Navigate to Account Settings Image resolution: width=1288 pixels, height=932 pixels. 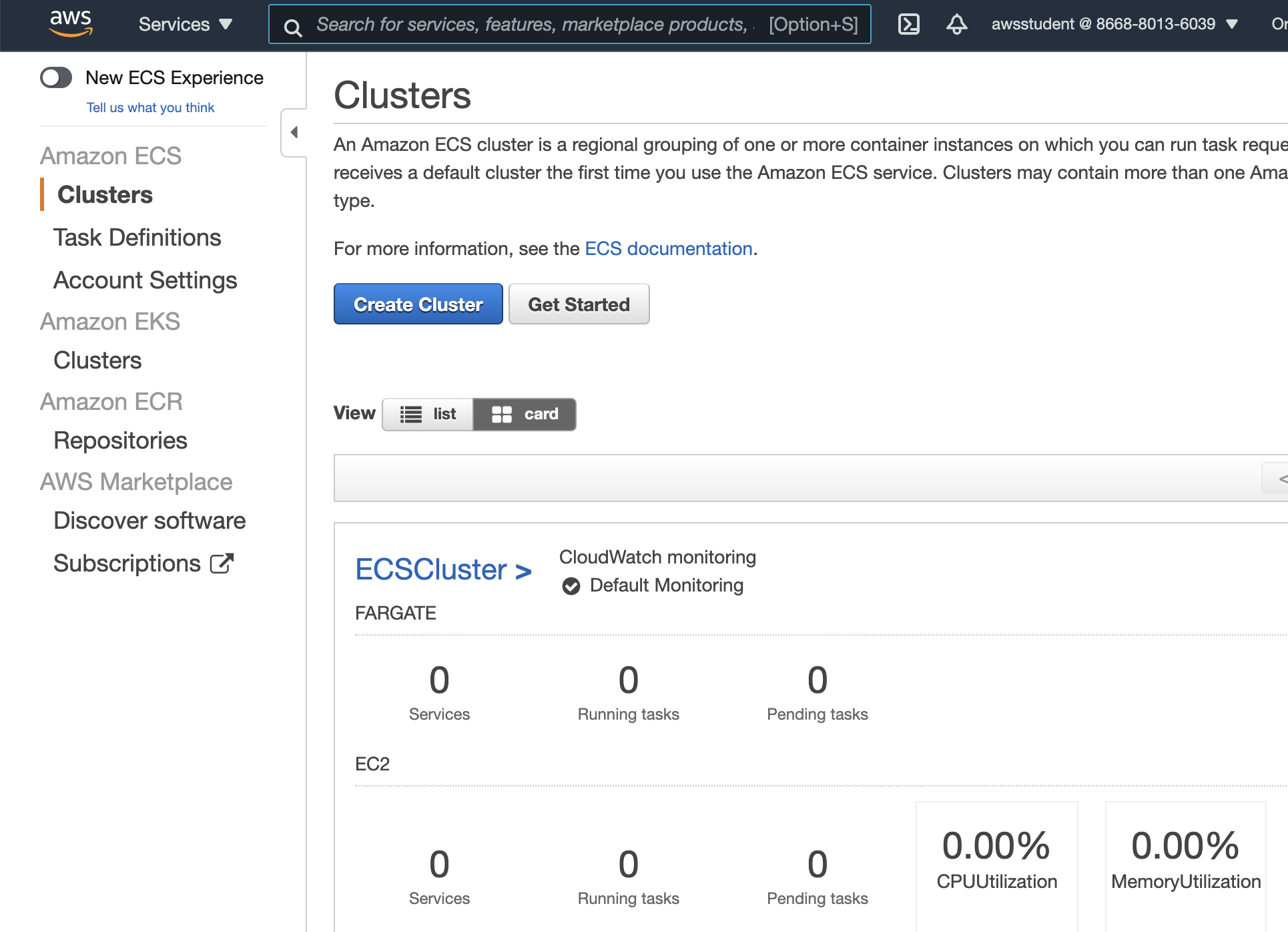145,280
